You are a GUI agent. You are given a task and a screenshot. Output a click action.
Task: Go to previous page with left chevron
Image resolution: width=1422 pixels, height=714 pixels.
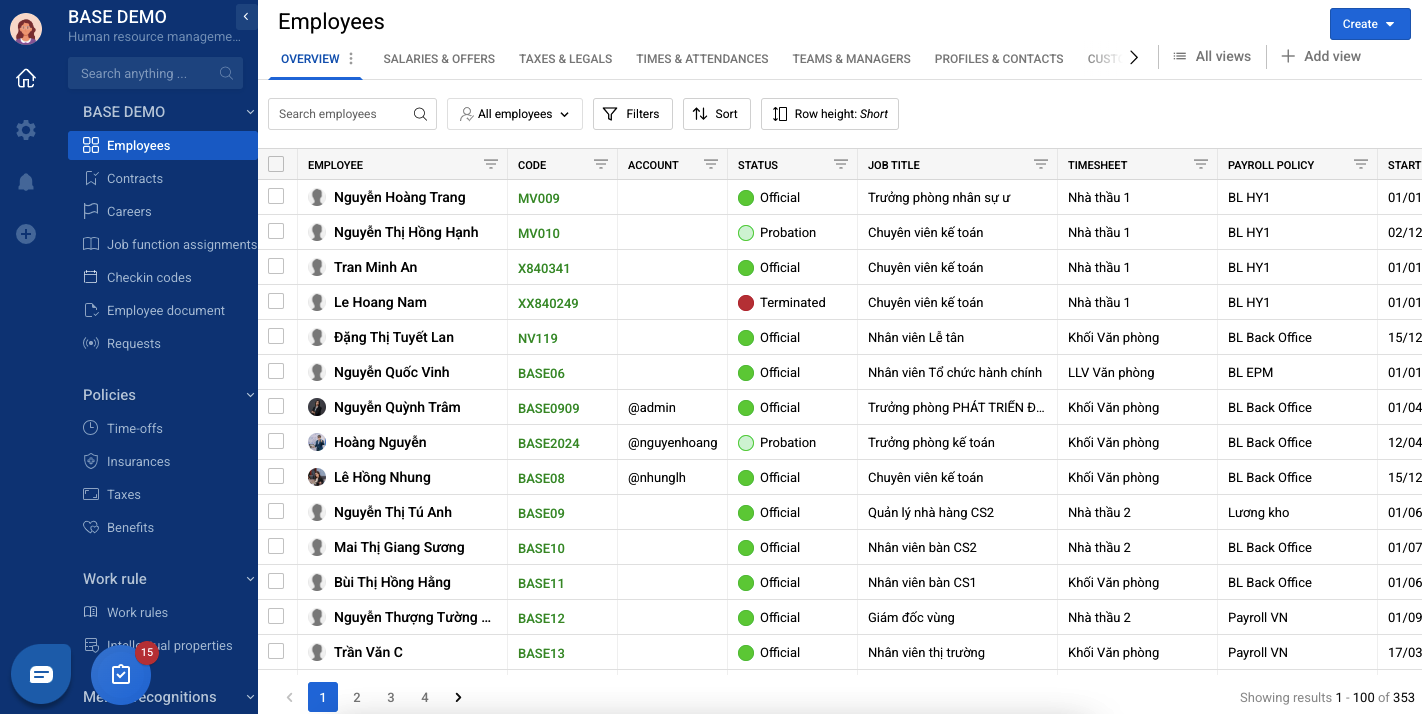click(x=290, y=697)
